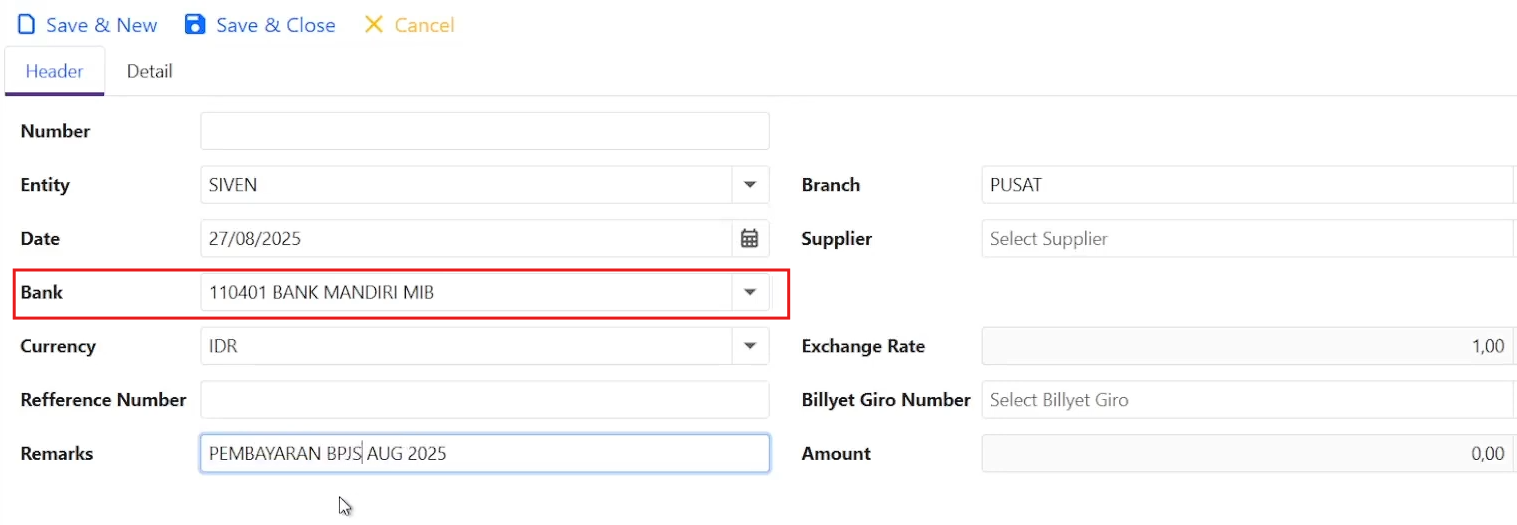The image size is (1517, 525).
Task: Click the Remarks label
Action: pyautogui.click(x=57, y=453)
